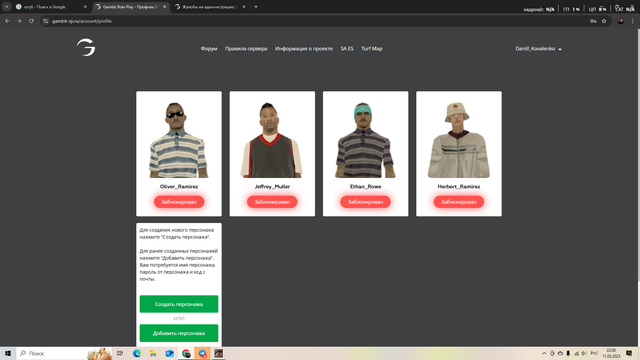Open File Explorer from the taskbar
The image size is (640, 360).
coord(153,353)
